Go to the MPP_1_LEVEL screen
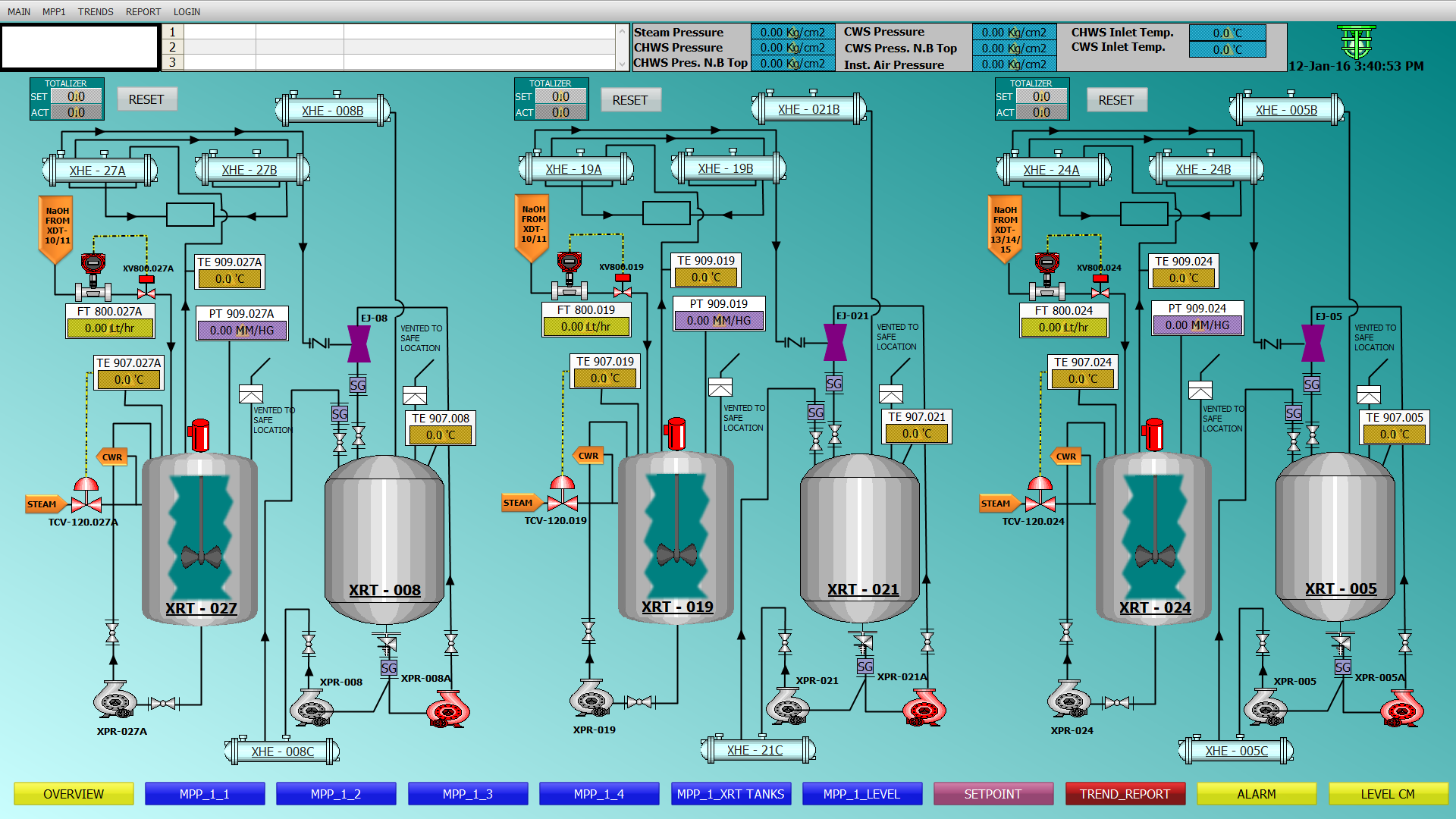 861,794
